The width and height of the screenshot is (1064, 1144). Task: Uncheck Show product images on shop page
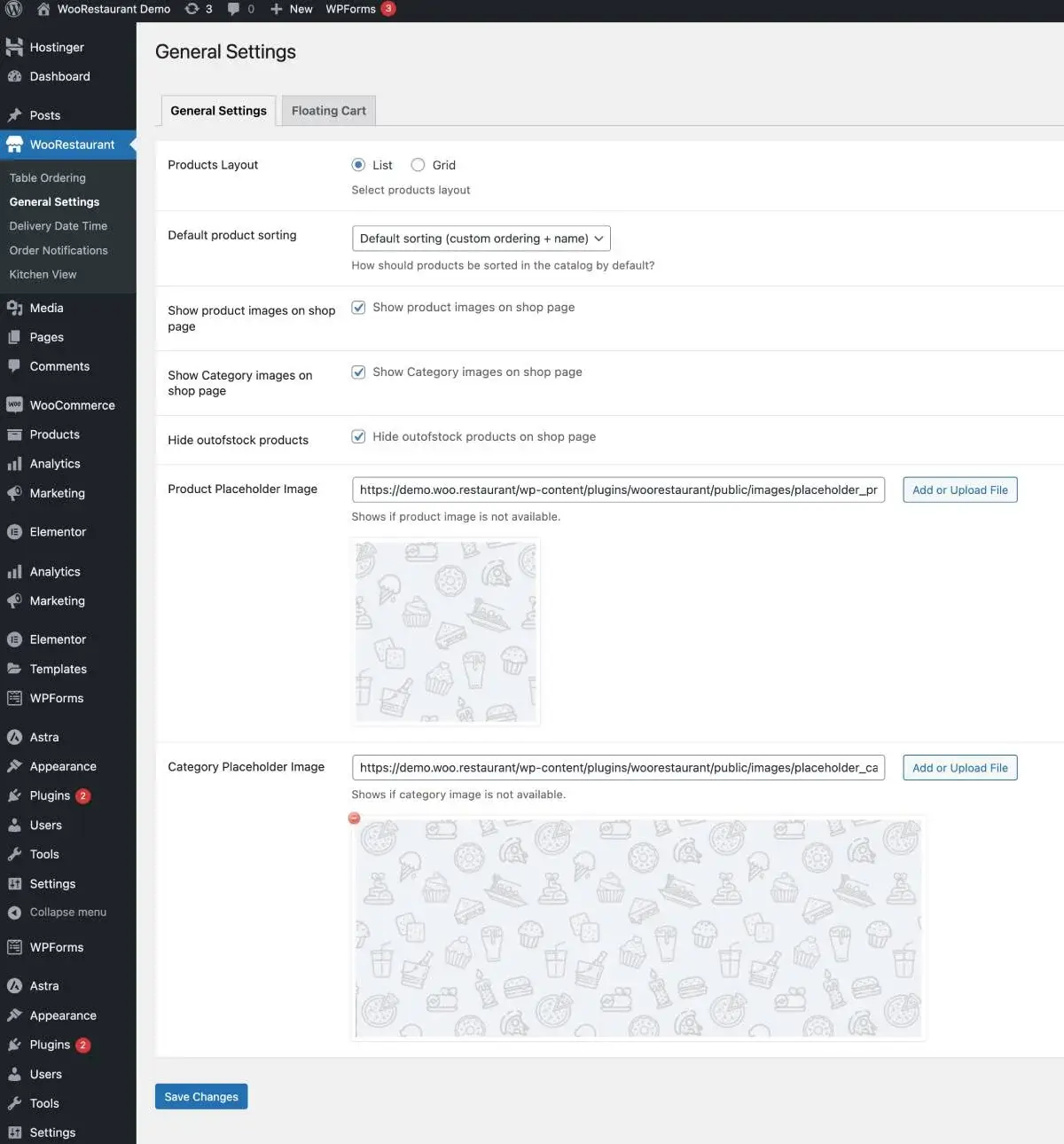358,308
